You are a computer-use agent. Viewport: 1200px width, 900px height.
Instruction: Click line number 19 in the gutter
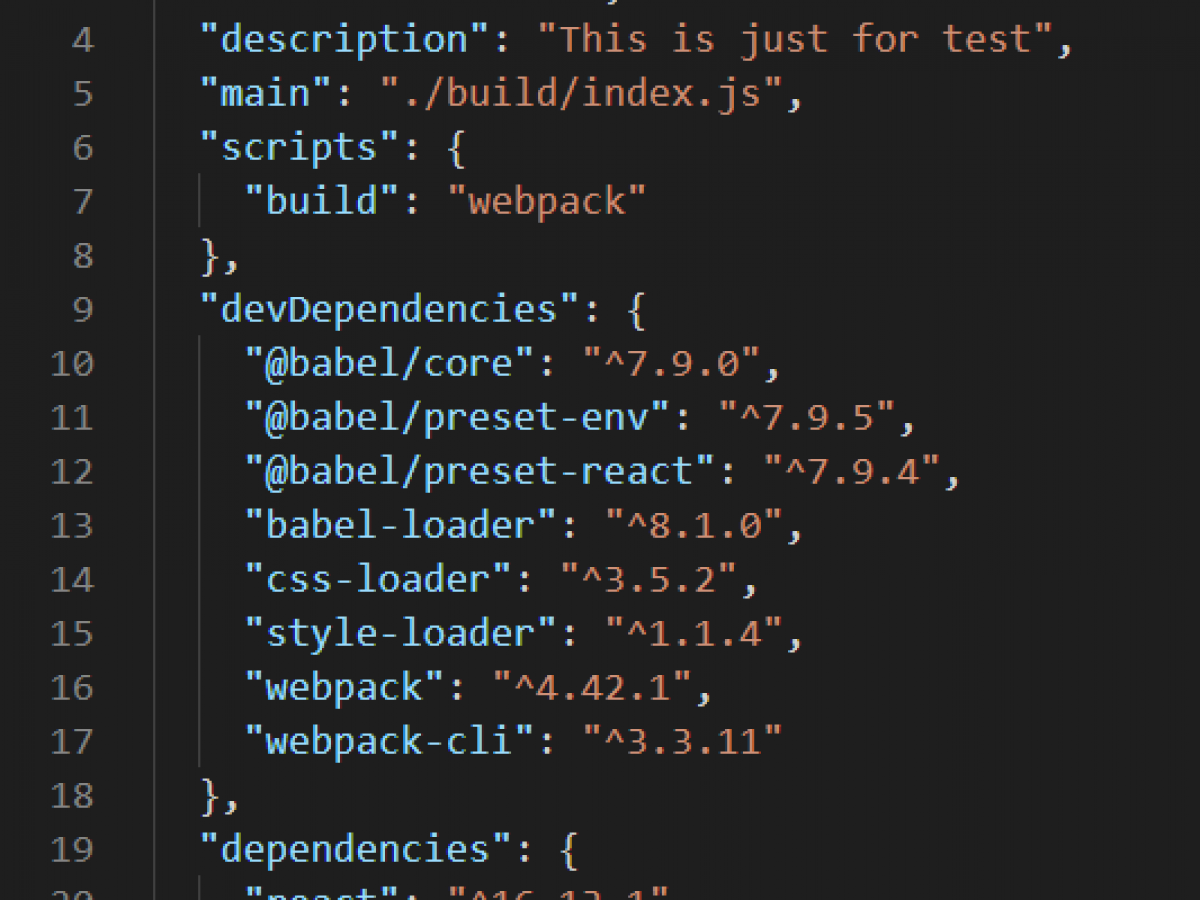pos(71,849)
